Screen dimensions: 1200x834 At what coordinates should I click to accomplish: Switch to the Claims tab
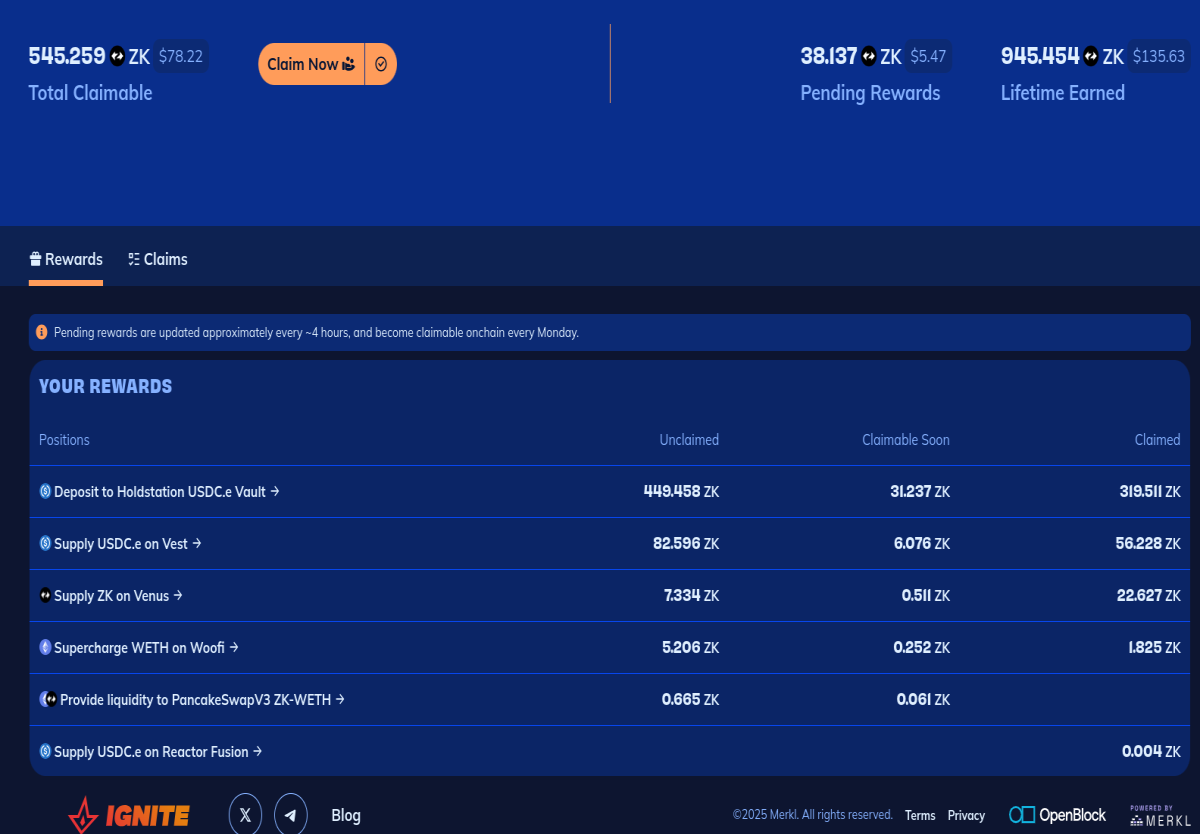tap(157, 259)
